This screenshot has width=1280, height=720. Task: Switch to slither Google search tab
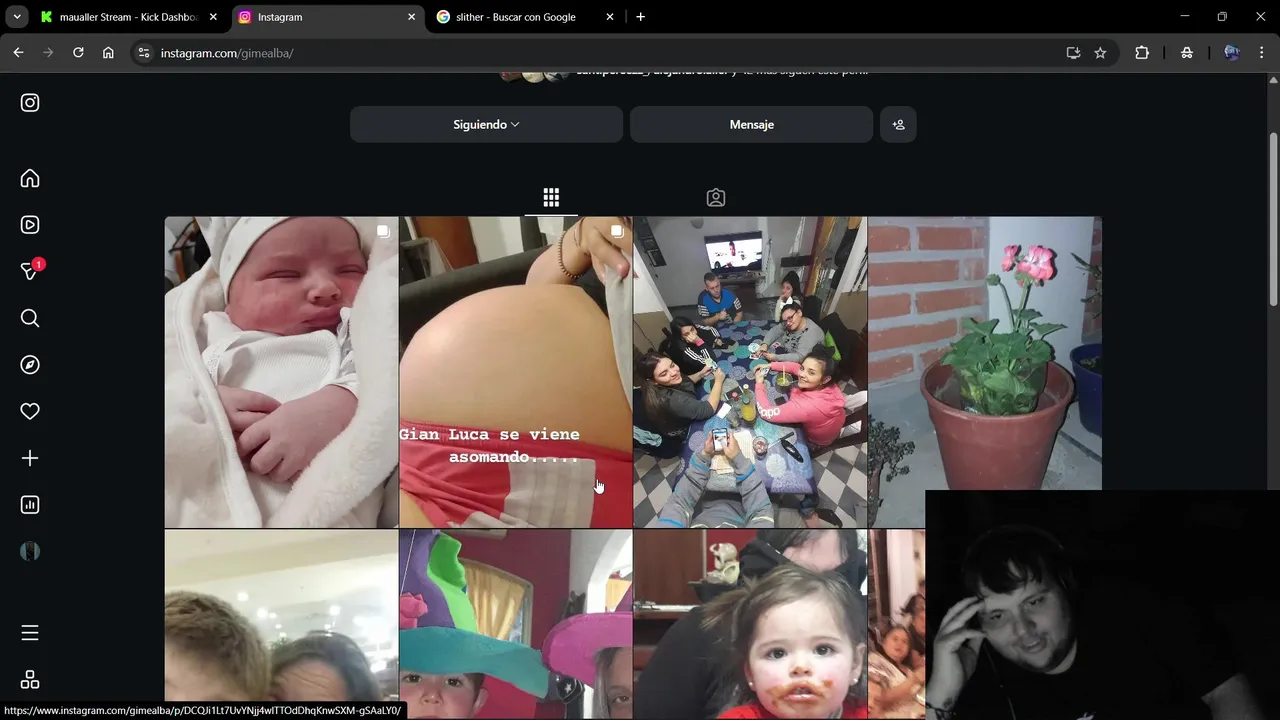pyautogui.click(x=525, y=17)
